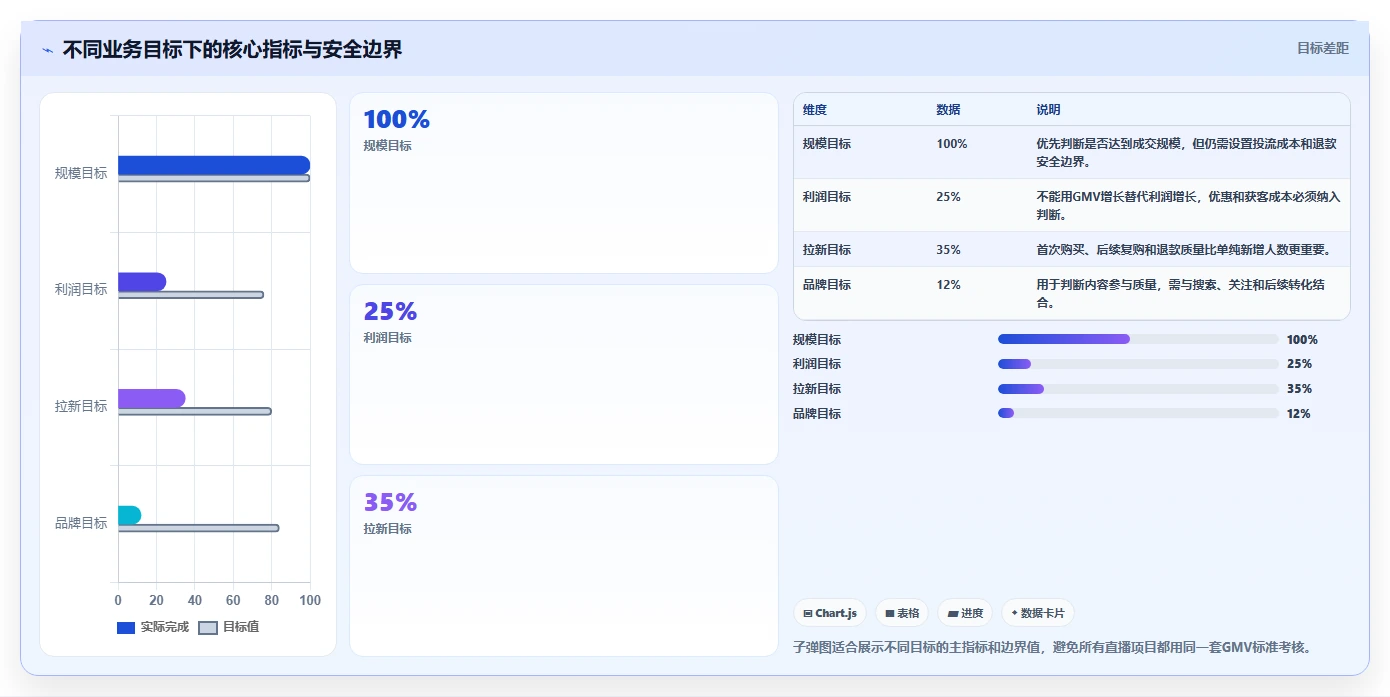Click the 12% cell in the table's 品牌目标 row
The image size is (1390, 697).
[x=948, y=285]
